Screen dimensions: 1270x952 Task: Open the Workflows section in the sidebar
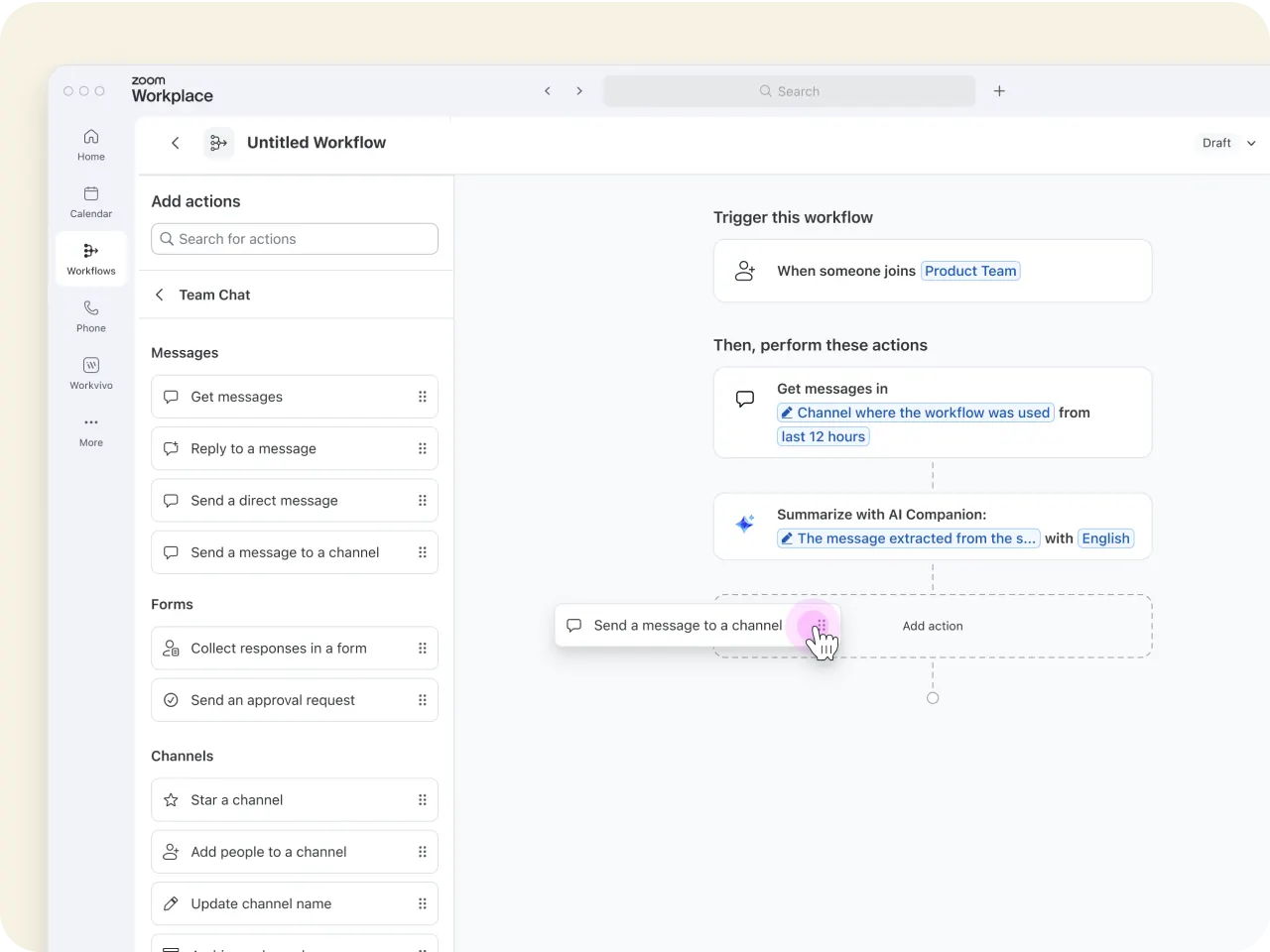pos(90,258)
